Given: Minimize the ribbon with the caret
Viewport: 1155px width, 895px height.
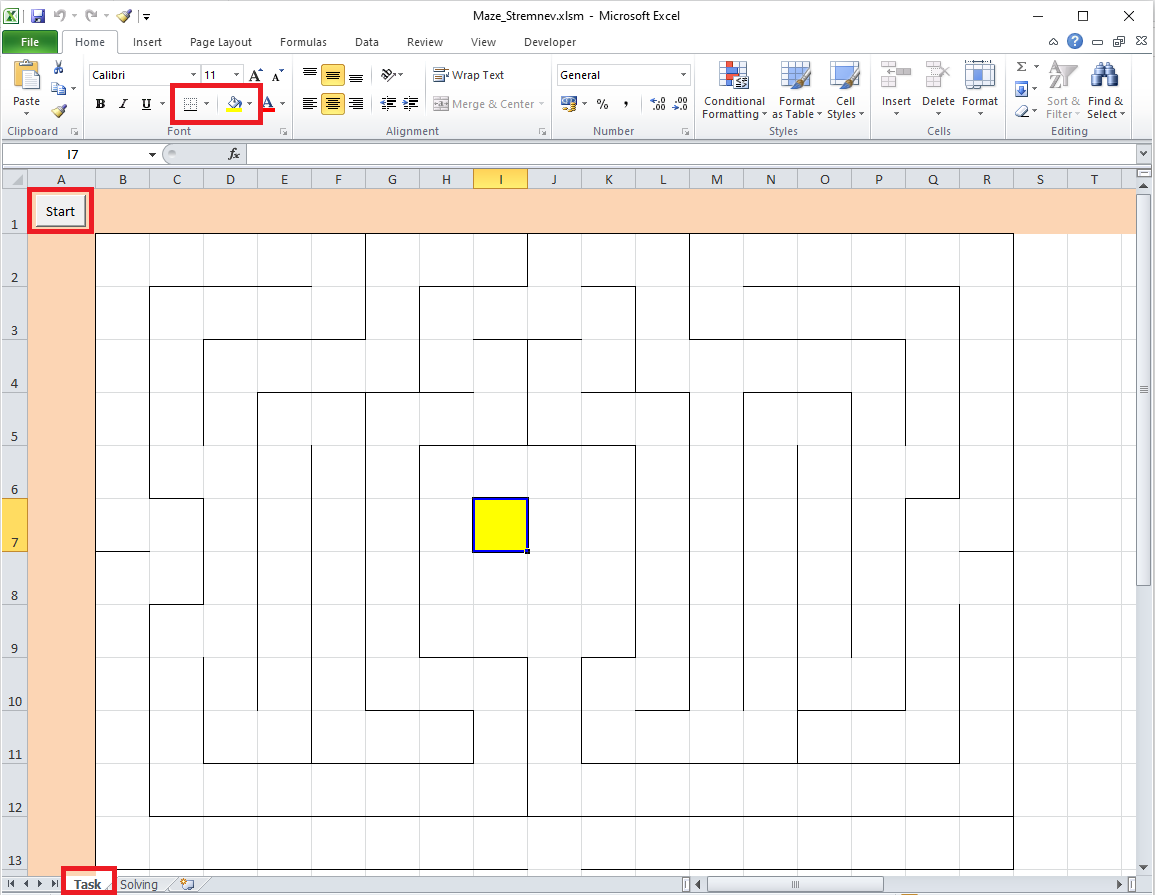Looking at the screenshot, I should pos(1053,42).
